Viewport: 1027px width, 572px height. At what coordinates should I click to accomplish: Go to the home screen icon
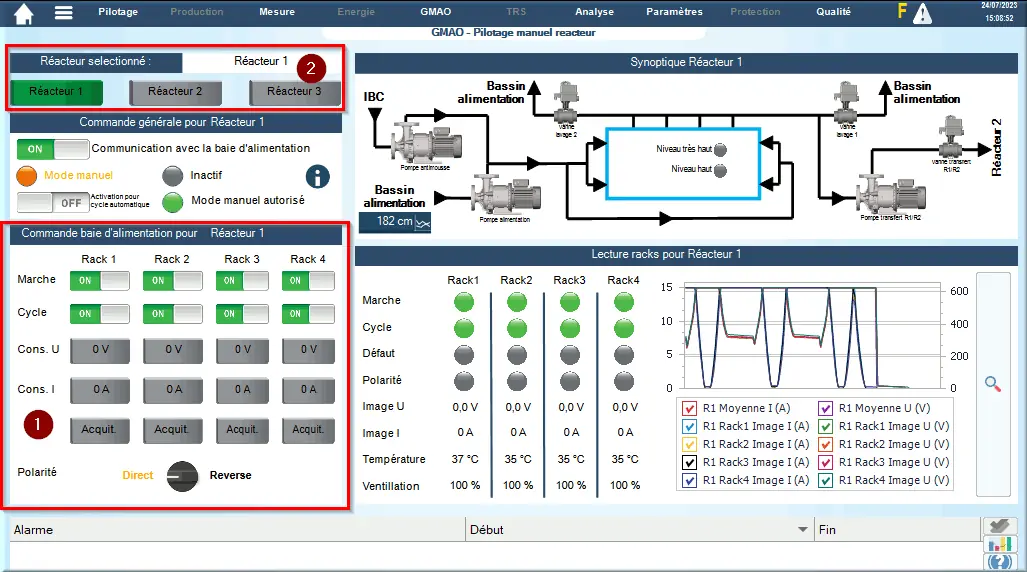pos(24,13)
